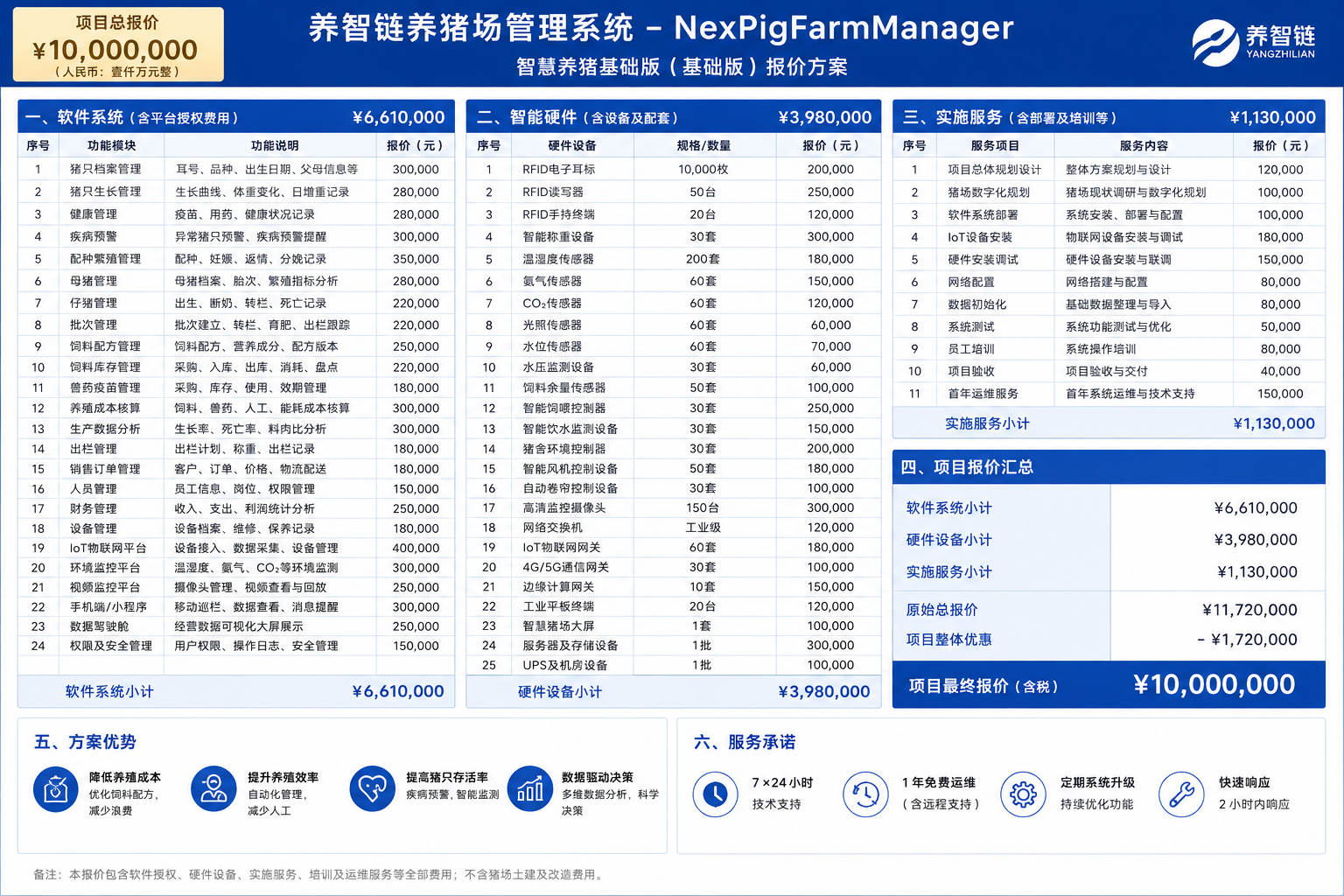Click the 备注 footnote at the bottom
The height and width of the screenshot is (896, 1344).
pyautogui.click(x=318, y=874)
